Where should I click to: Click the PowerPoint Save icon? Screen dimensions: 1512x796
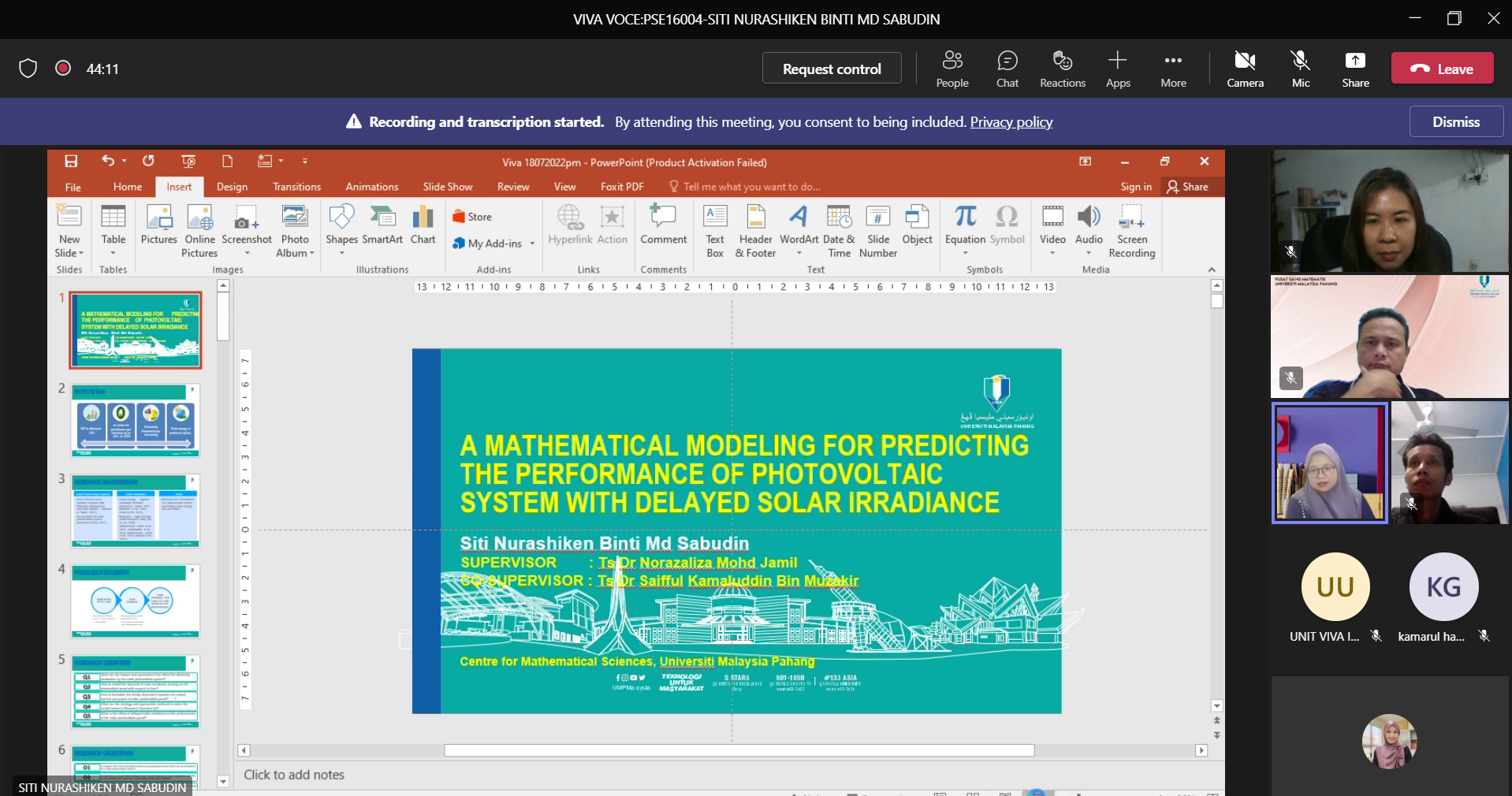click(x=71, y=162)
